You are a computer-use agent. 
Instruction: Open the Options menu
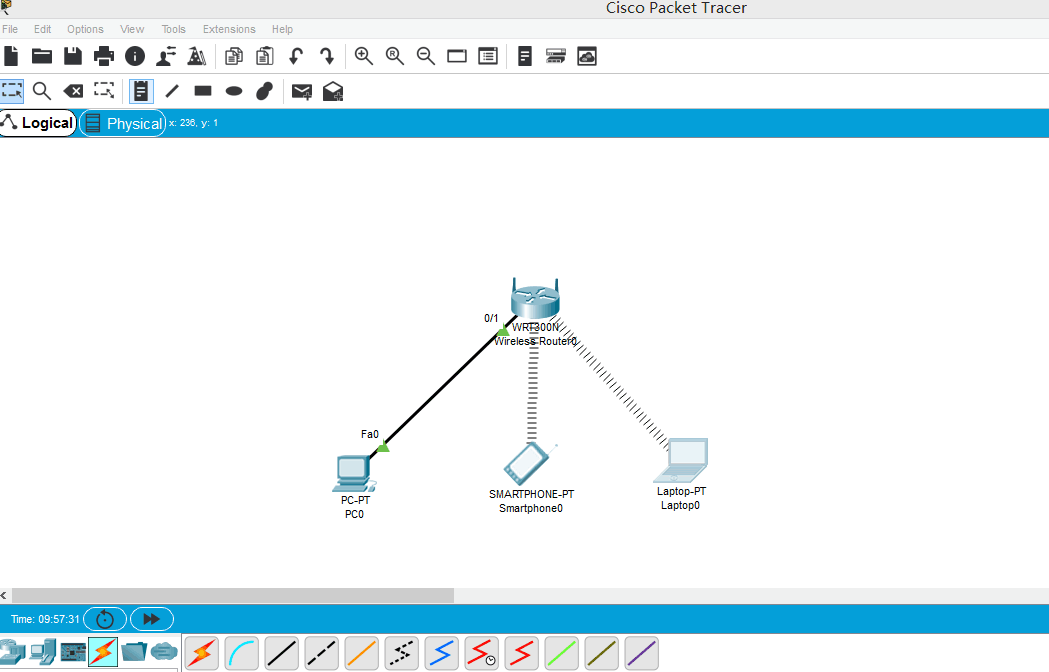pyautogui.click(x=85, y=29)
